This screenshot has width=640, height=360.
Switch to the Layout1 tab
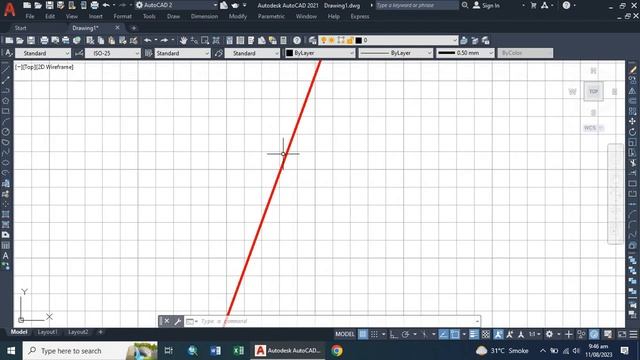tap(47, 332)
